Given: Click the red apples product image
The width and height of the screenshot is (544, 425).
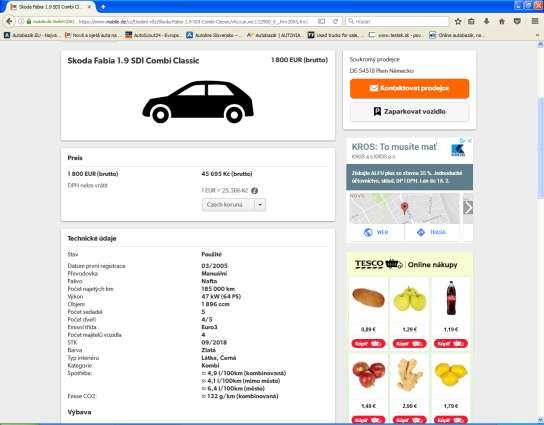Looking at the screenshot, I should click(x=368, y=374).
